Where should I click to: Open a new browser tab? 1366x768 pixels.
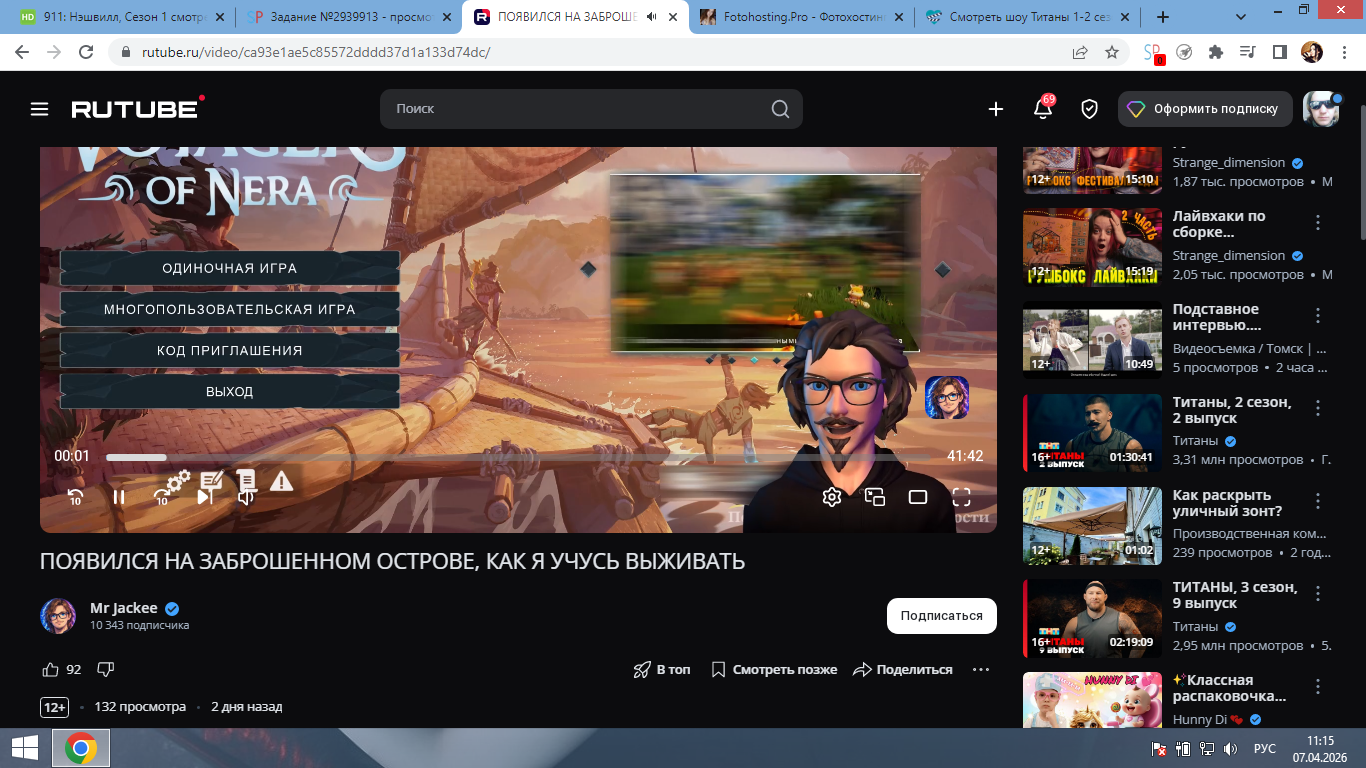(x=1163, y=17)
